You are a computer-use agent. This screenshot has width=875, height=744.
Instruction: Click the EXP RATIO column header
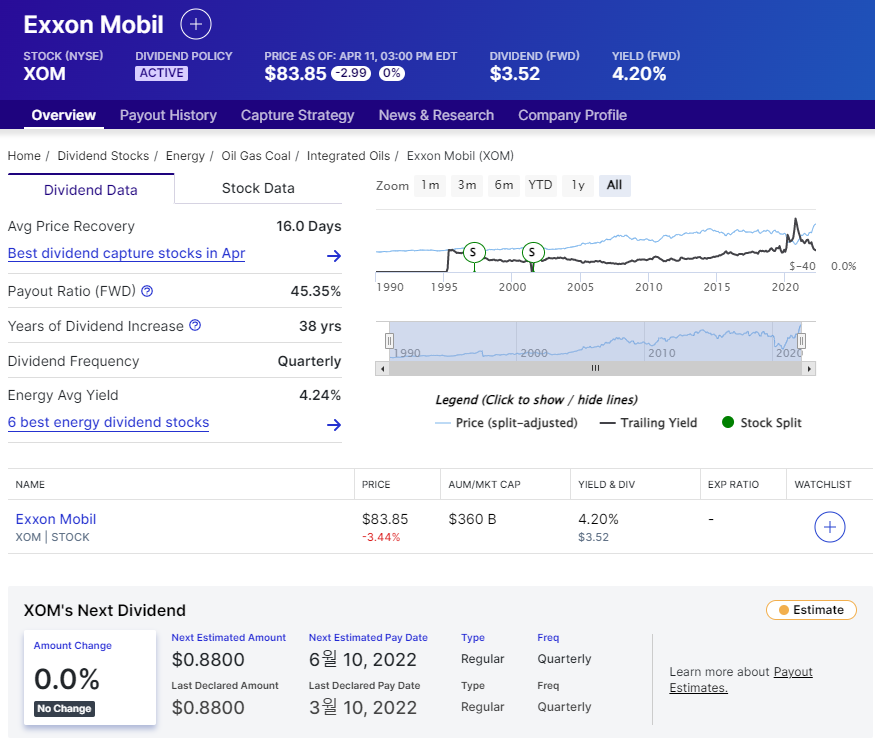(733, 484)
